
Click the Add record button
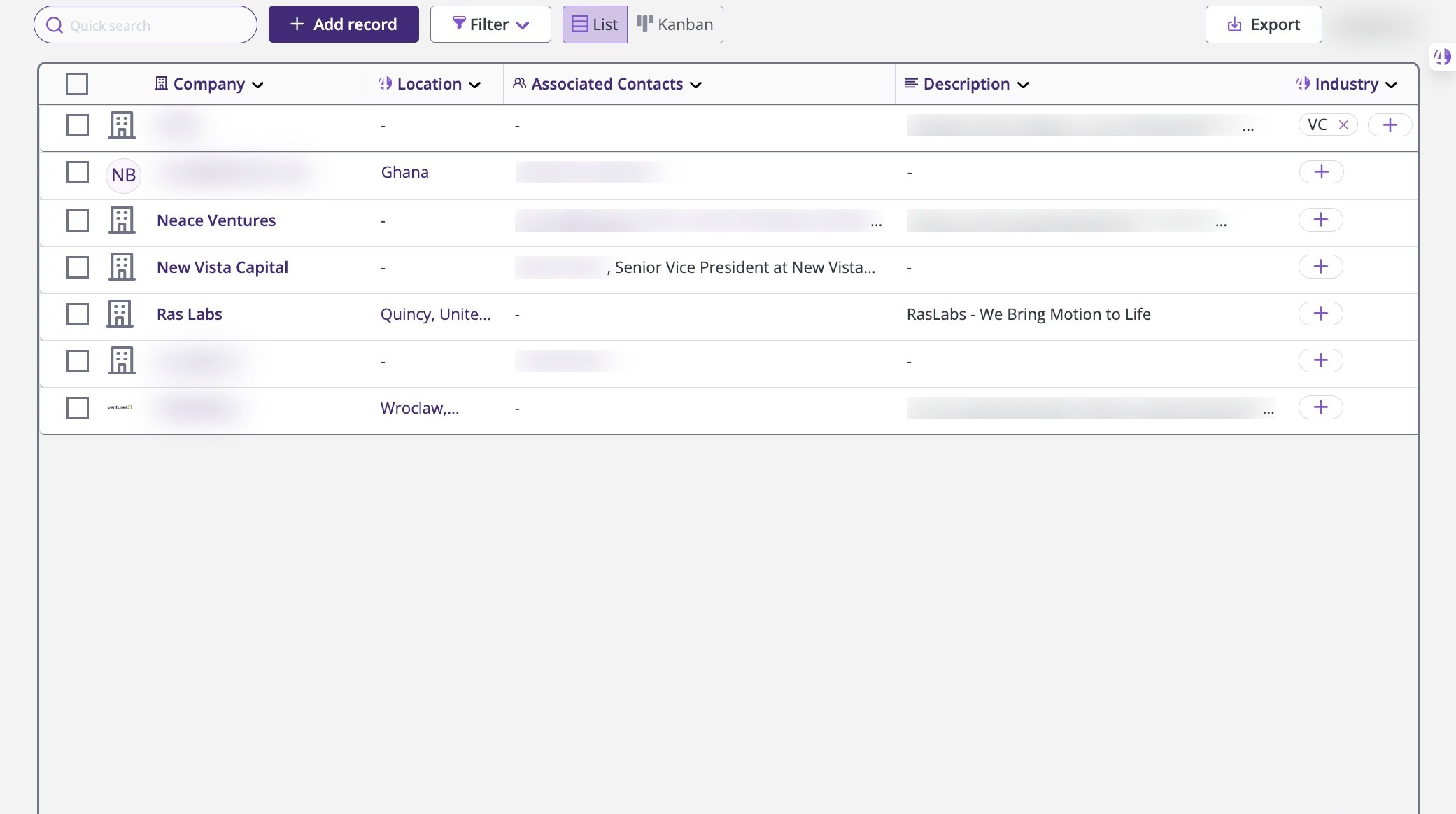pos(344,24)
